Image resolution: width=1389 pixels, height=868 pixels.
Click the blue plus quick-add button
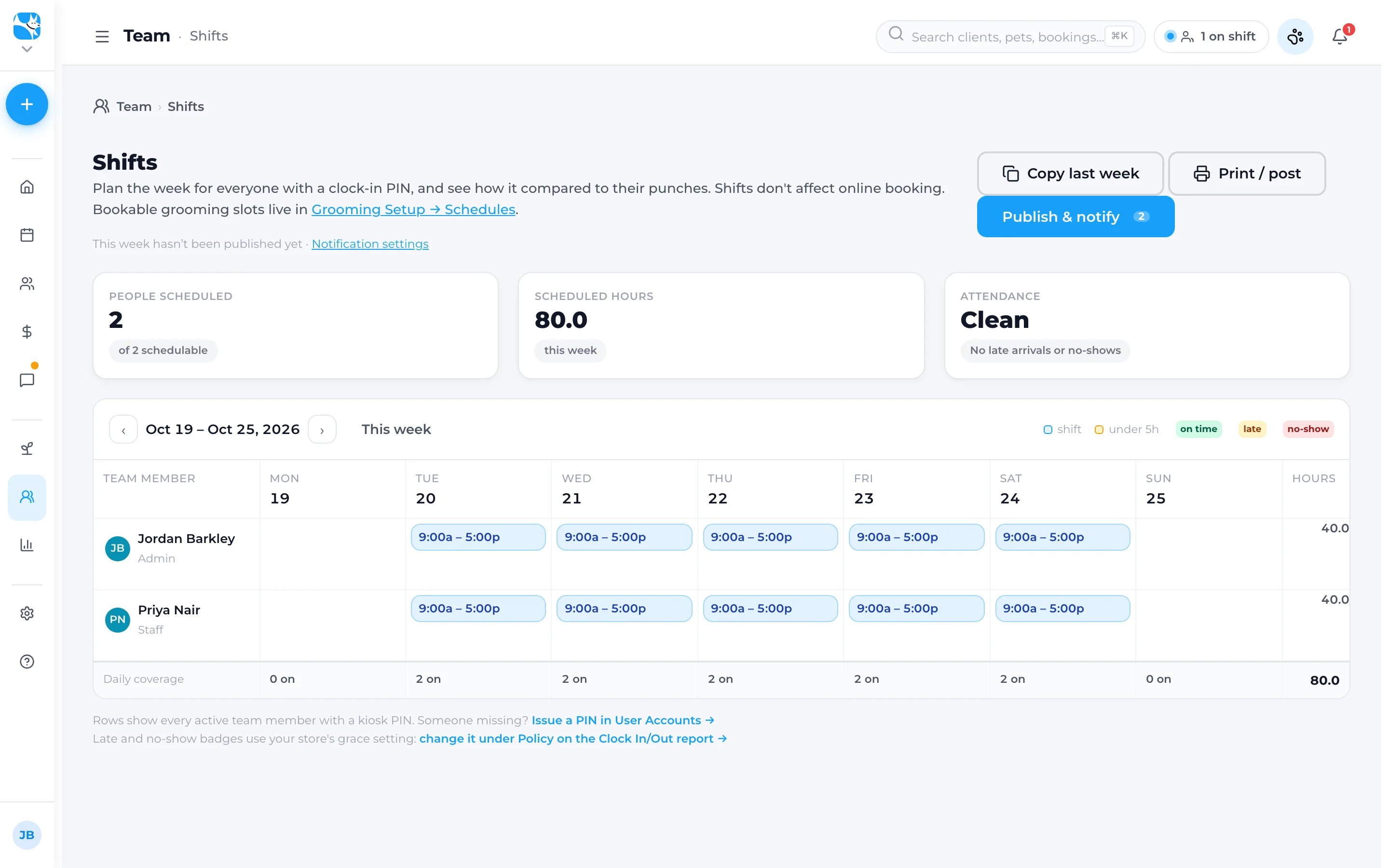point(27,105)
